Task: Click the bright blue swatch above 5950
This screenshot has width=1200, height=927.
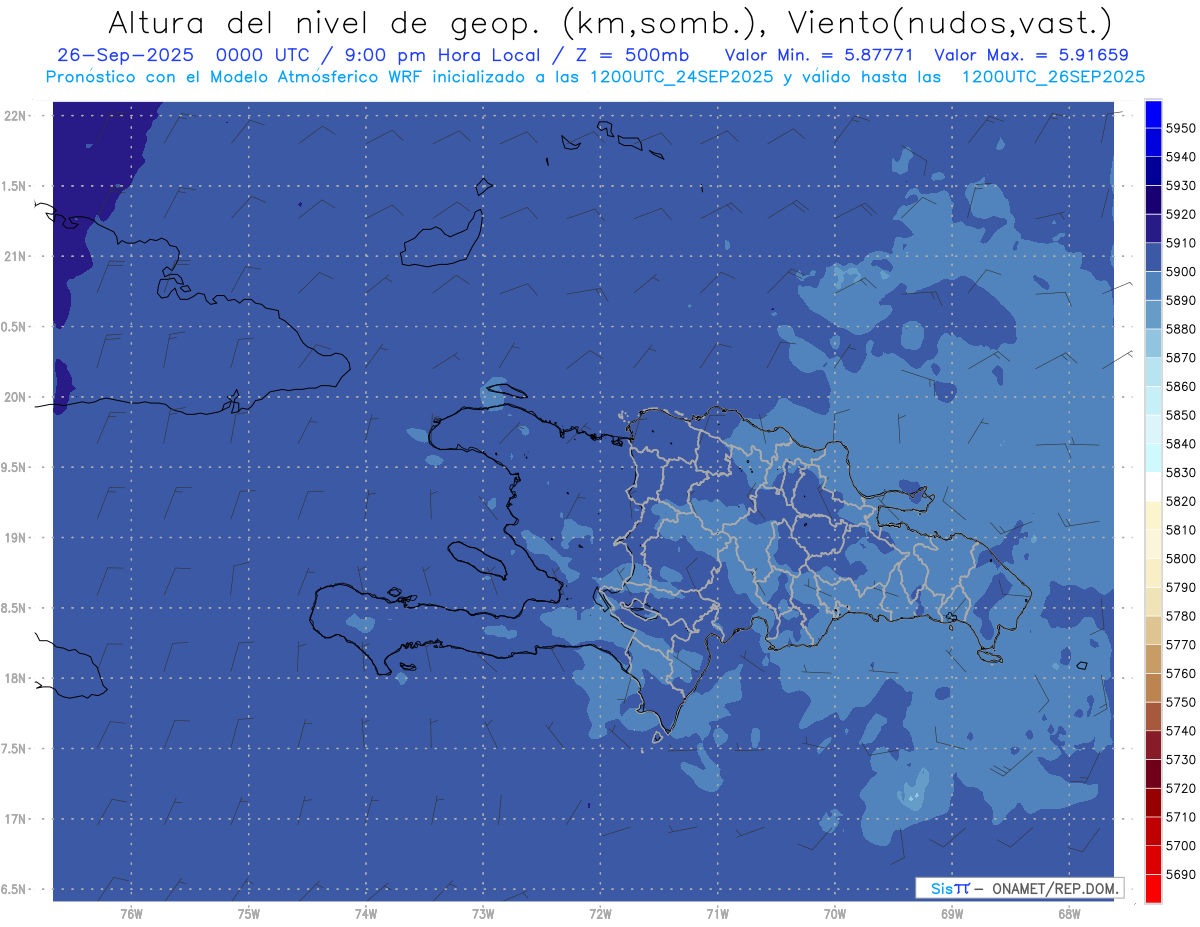Action: pos(1153,114)
